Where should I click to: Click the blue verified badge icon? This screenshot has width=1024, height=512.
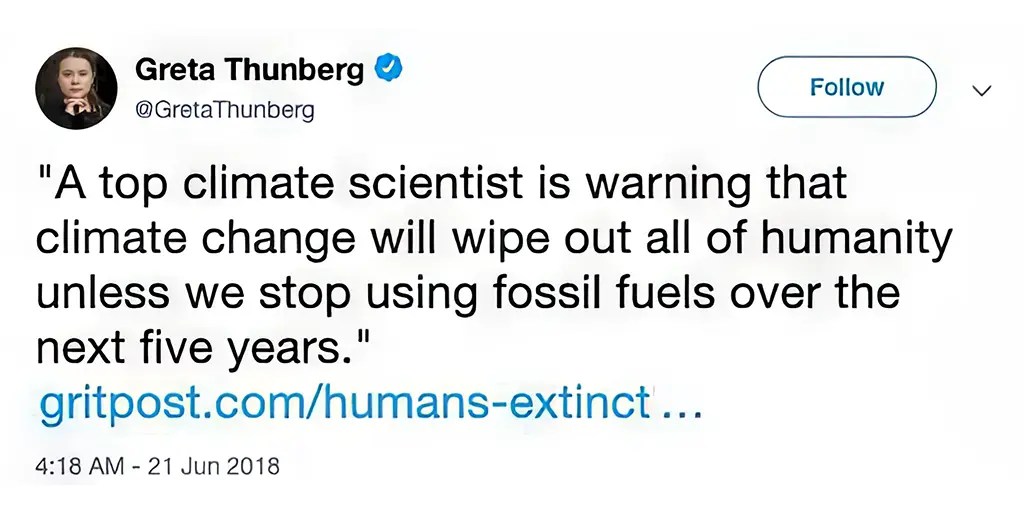[x=388, y=69]
